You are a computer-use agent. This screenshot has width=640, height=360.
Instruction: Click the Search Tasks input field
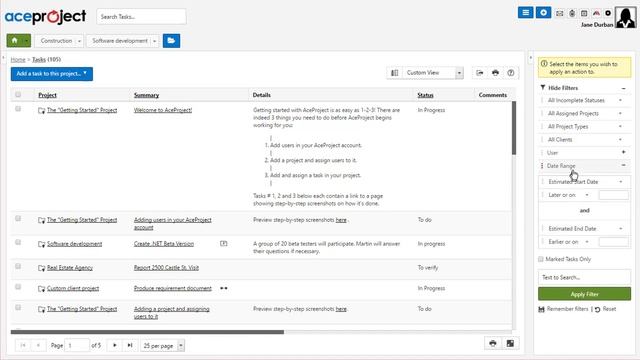click(x=141, y=17)
